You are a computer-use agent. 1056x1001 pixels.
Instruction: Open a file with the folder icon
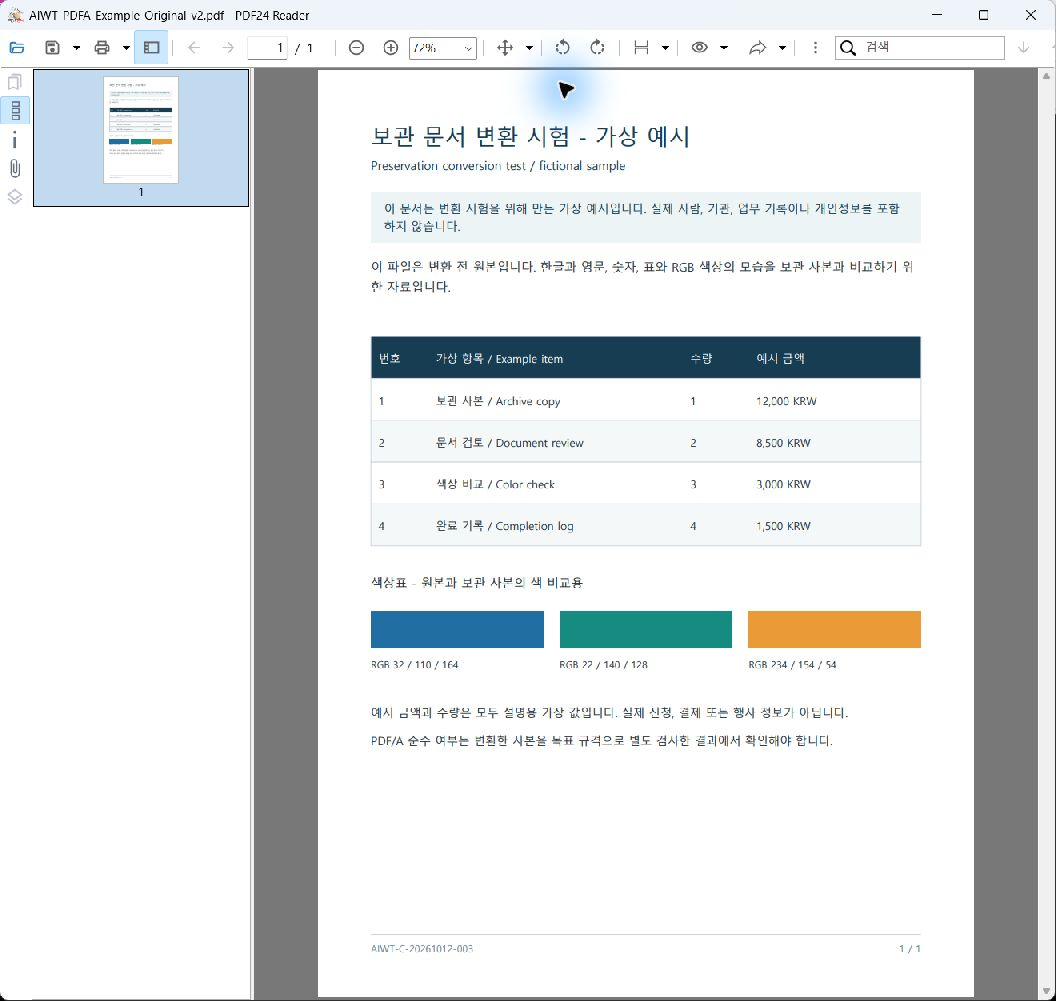(17, 48)
